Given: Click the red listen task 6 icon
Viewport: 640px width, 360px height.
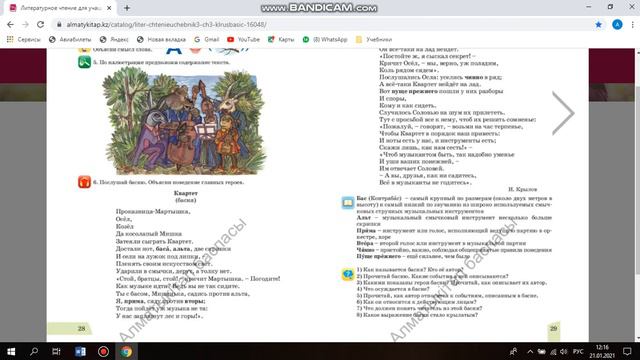Looking at the screenshot, I should pos(84,182).
